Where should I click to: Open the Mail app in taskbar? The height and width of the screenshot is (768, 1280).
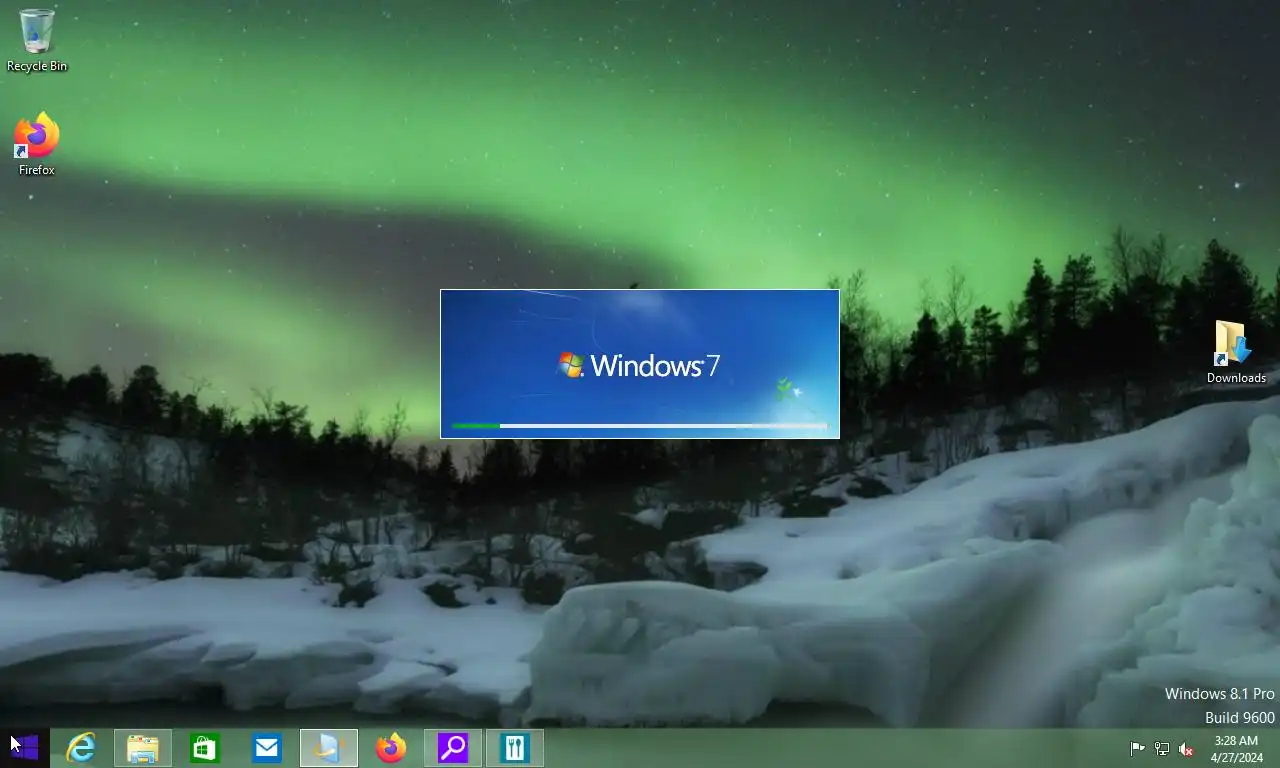[x=267, y=748]
